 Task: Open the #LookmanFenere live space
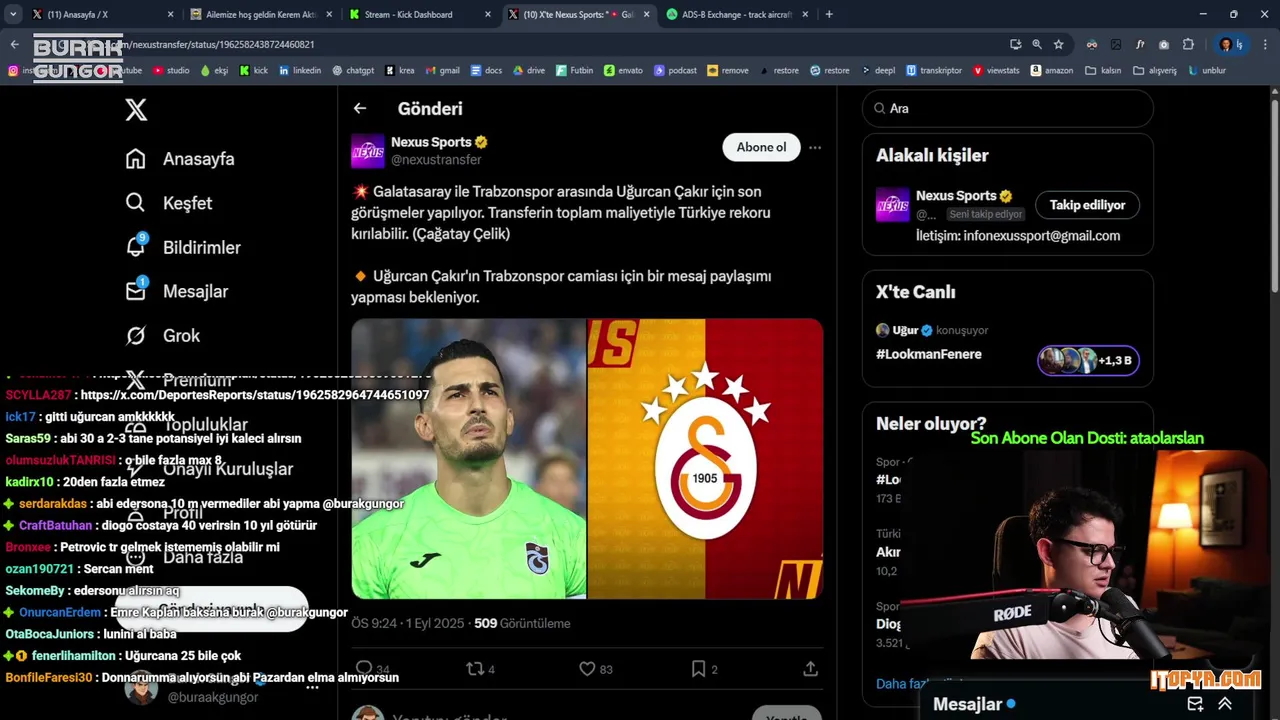point(929,354)
